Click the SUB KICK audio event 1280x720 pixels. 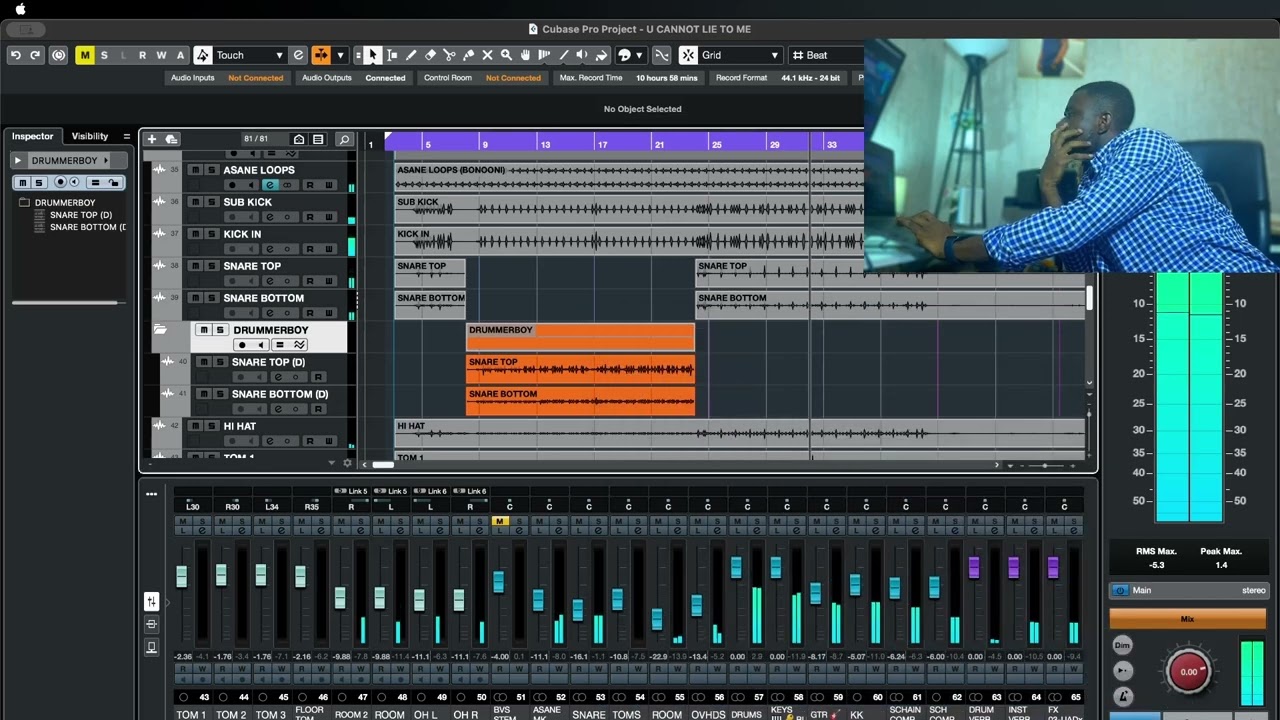[x=629, y=208]
